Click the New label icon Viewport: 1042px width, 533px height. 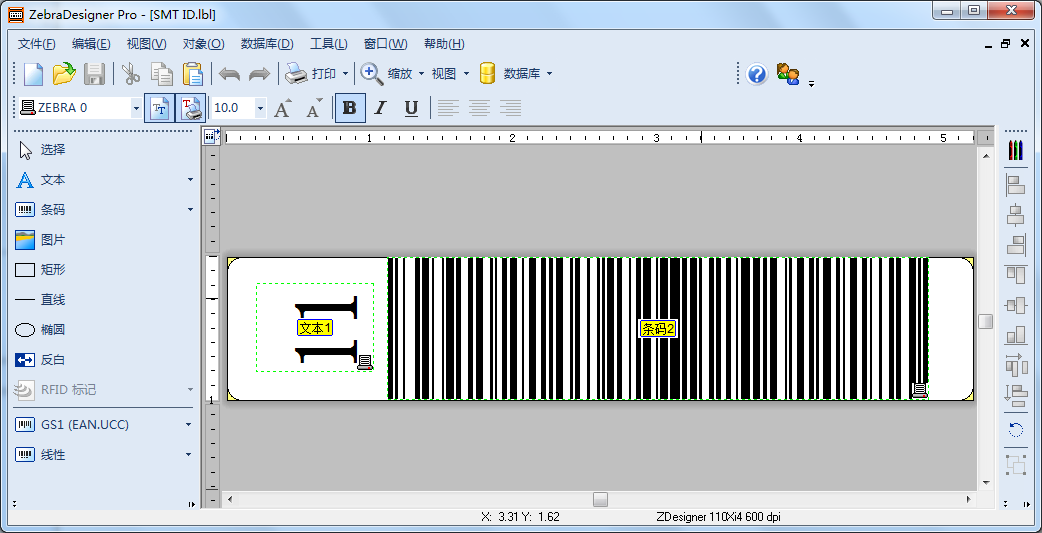(34, 74)
